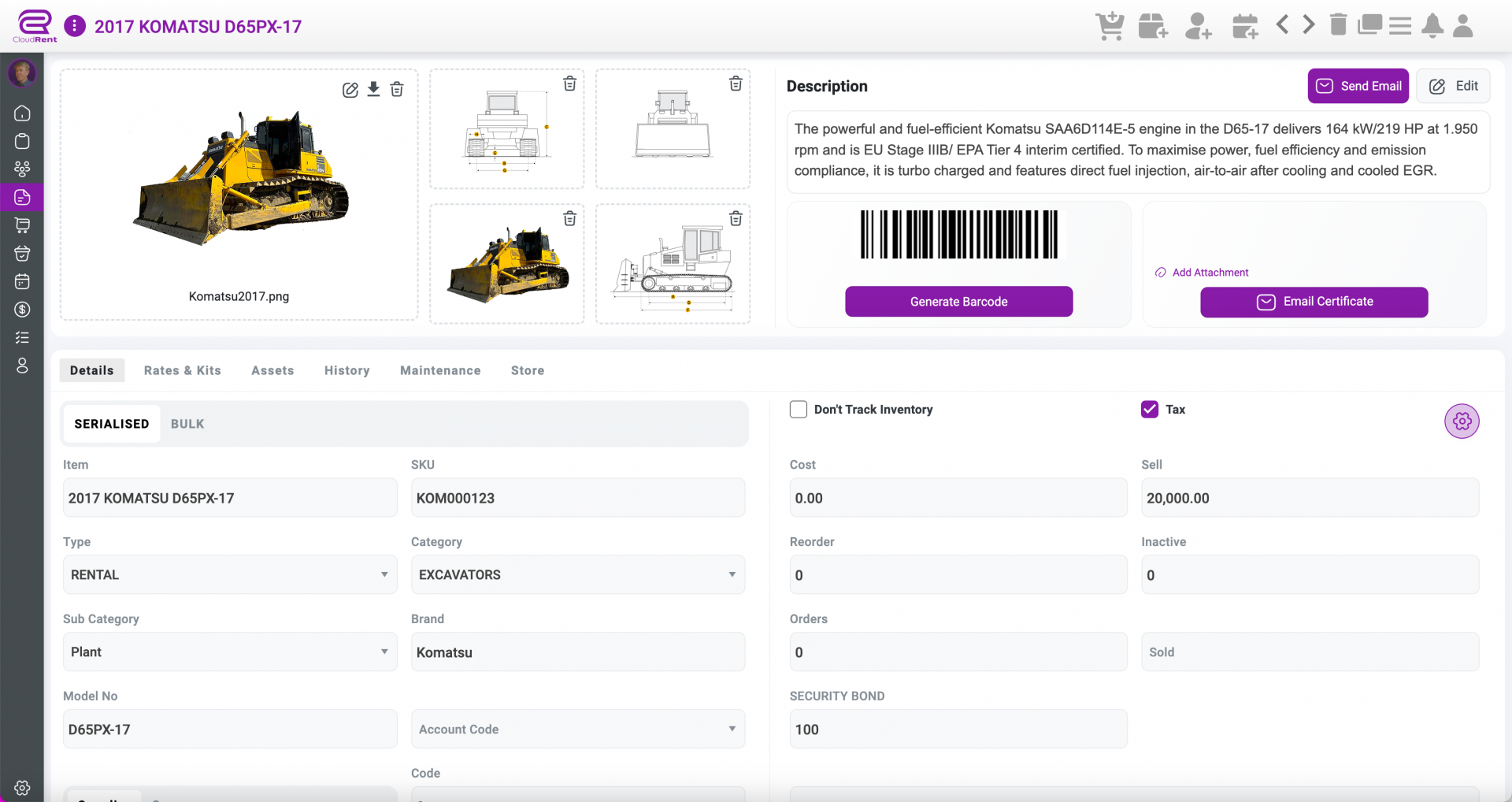Image resolution: width=1512 pixels, height=802 pixels.
Task: Open the Account Code dropdown
Action: click(578, 730)
